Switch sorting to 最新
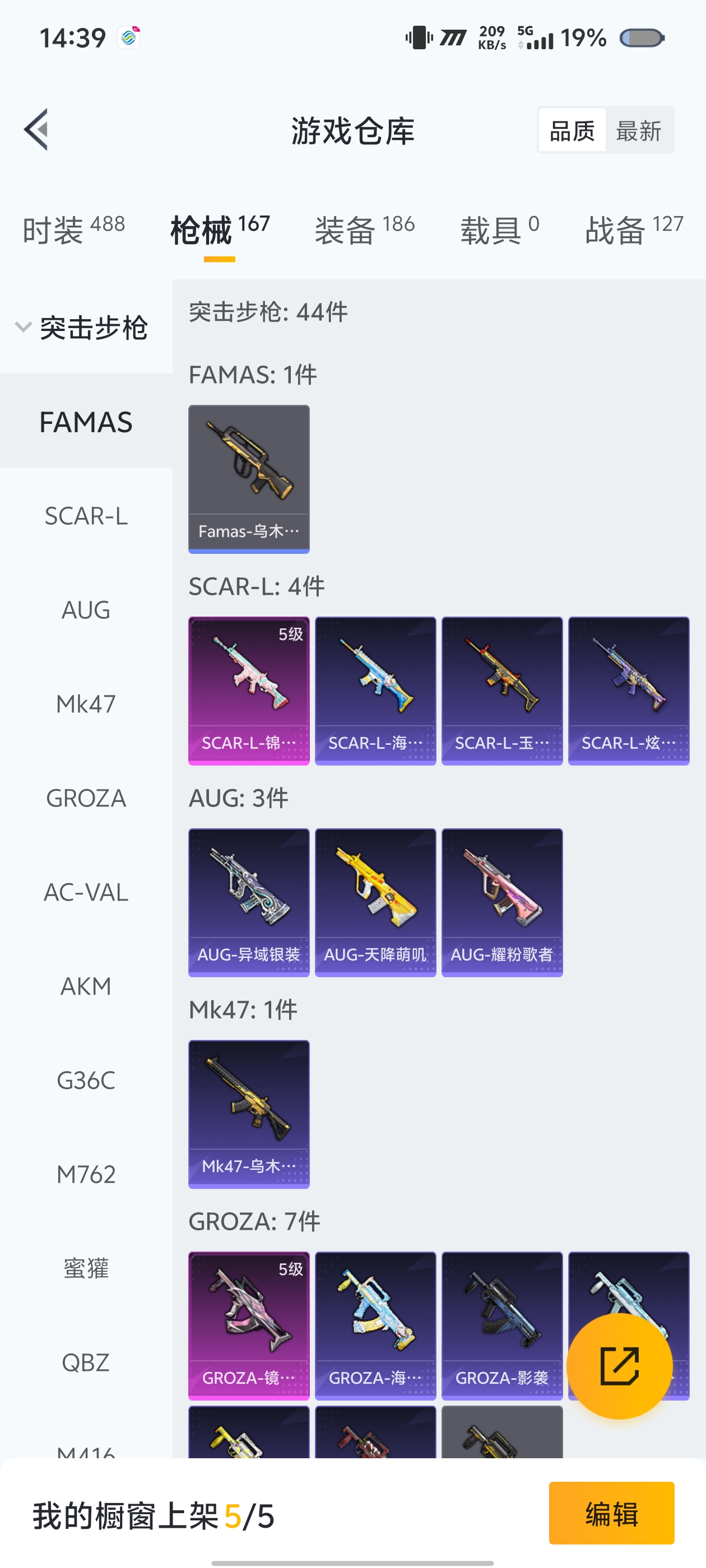 [639, 130]
